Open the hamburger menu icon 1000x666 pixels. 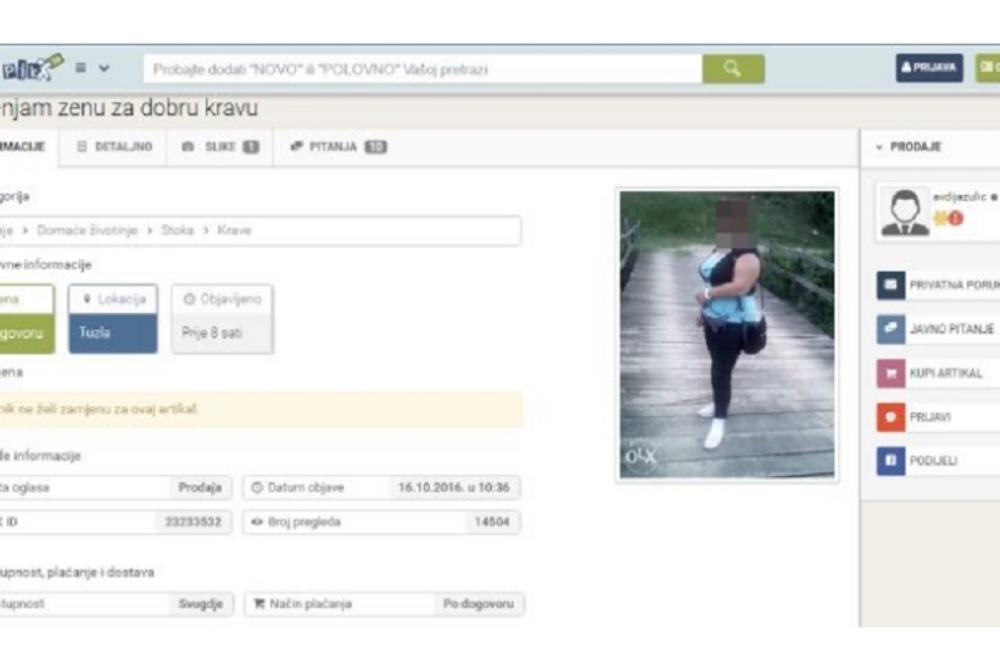pos(81,69)
